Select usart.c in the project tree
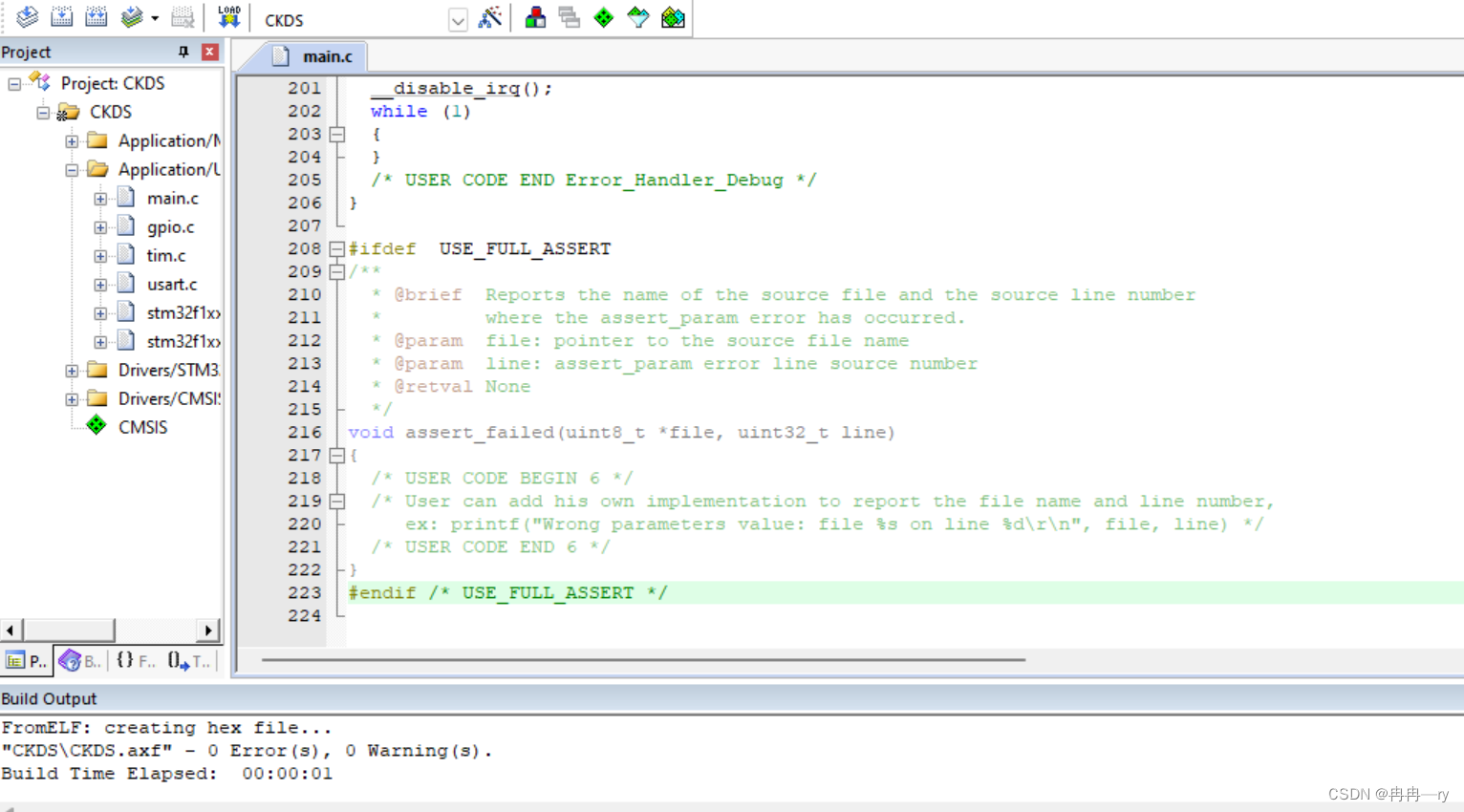The width and height of the screenshot is (1464, 812). (172, 284)
